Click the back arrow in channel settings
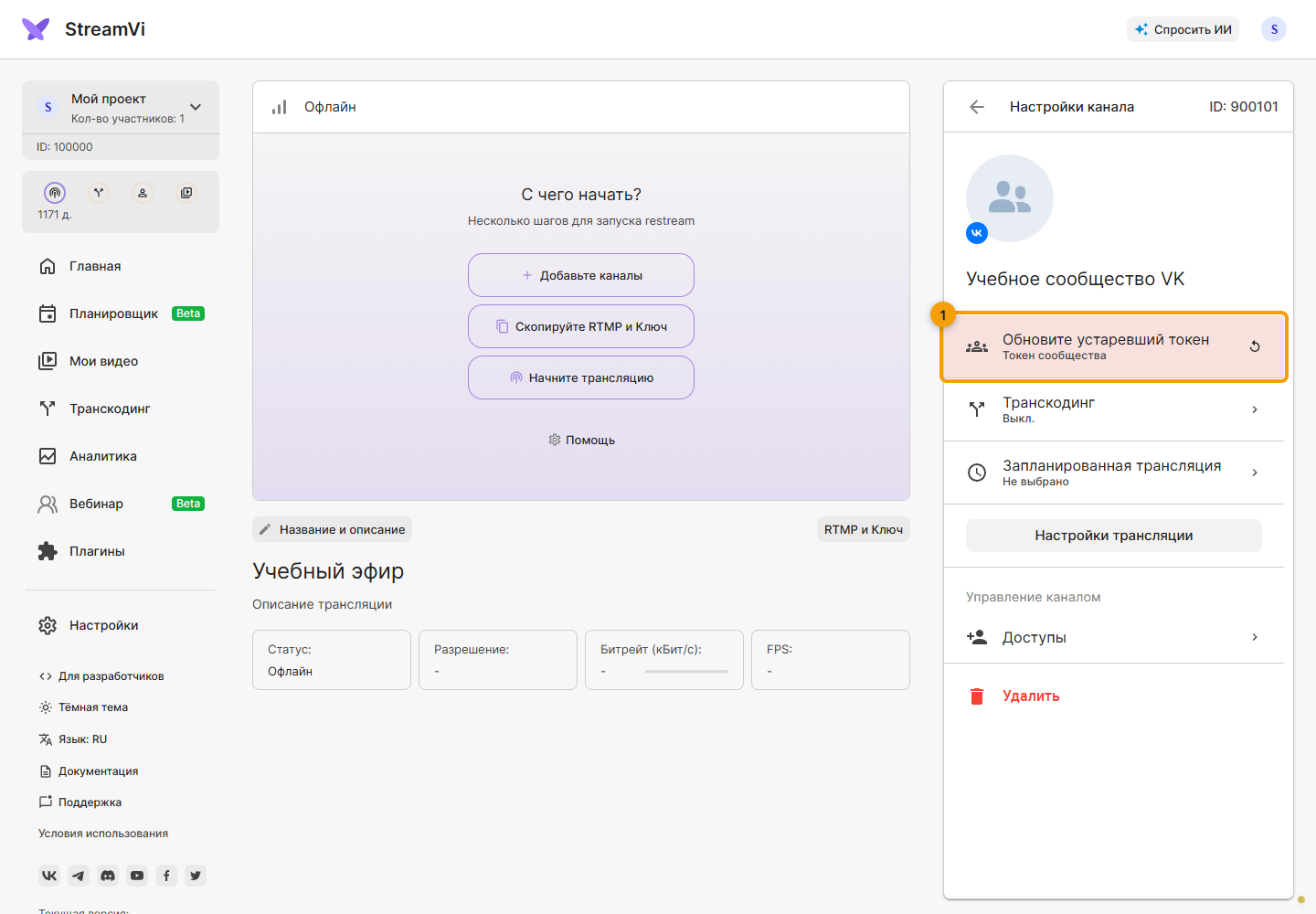Viewport: 1316px width, 914px height. tap(977, 107)
